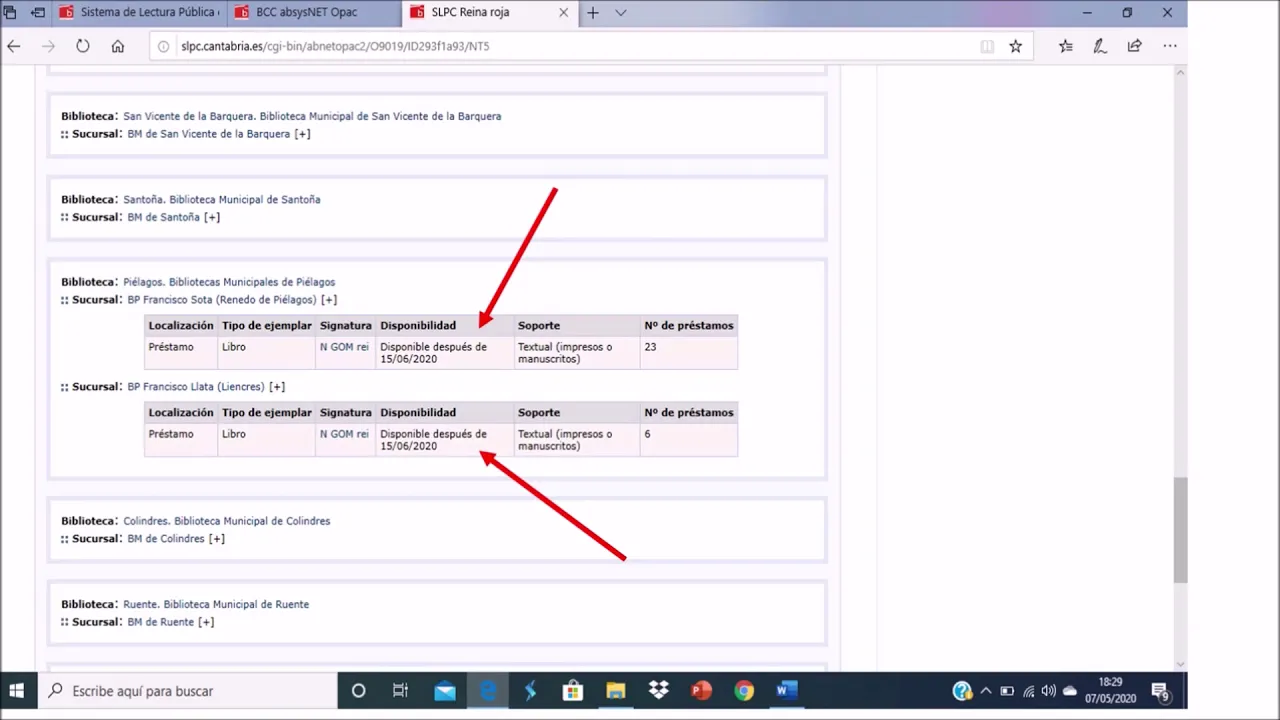Select loan count value 23

click(650, 347)
